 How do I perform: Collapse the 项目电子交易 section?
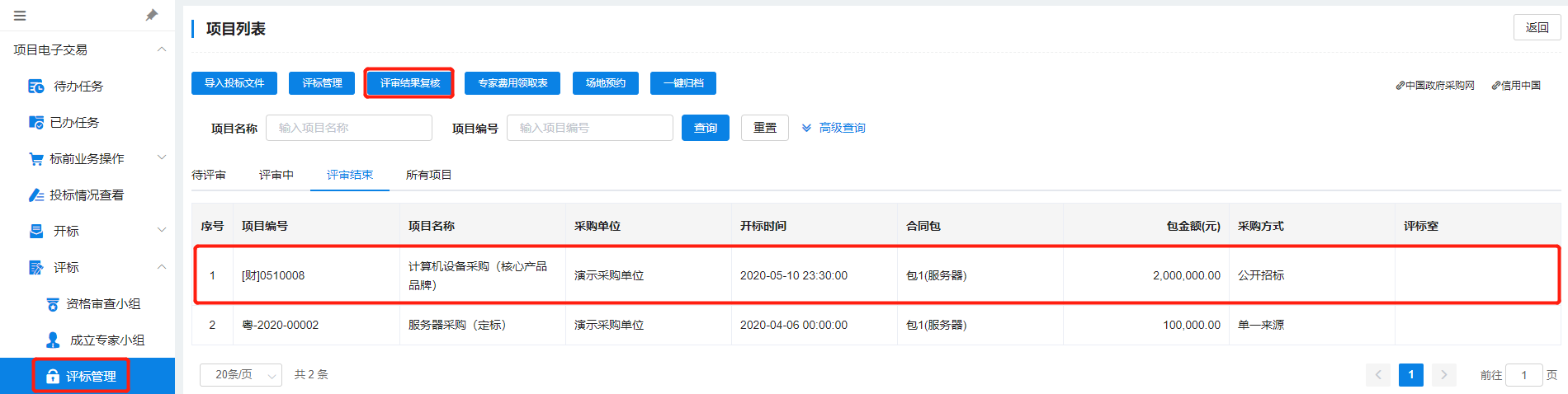click(x=162, y=49)
